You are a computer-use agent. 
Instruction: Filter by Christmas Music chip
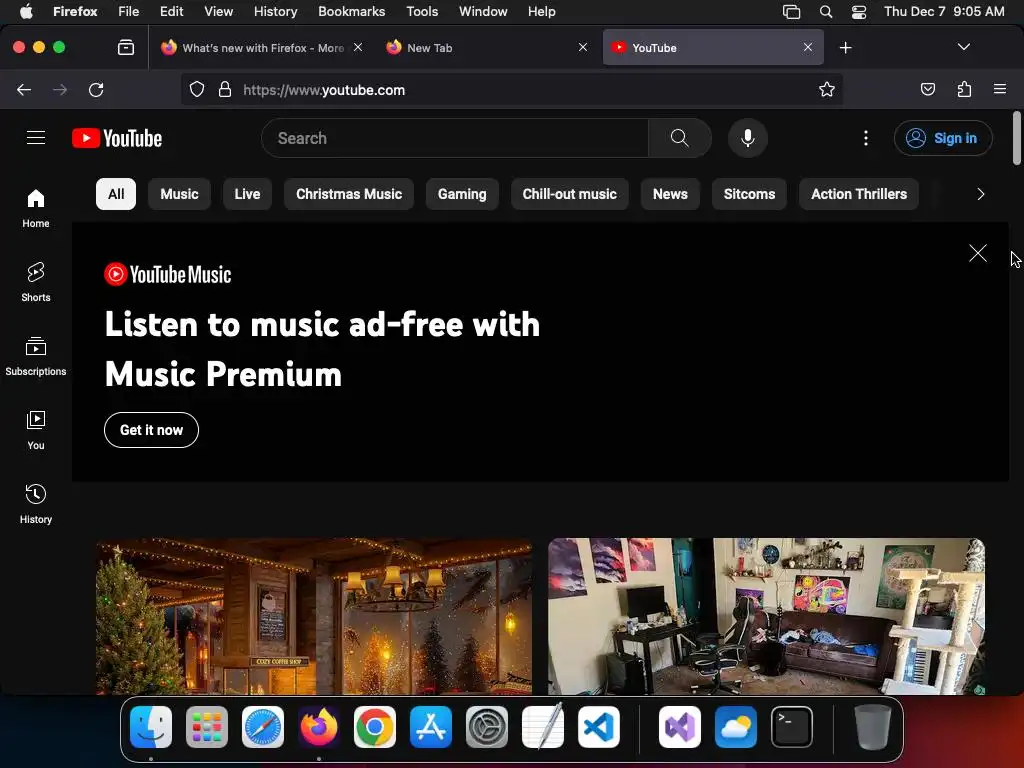(349, 194)
